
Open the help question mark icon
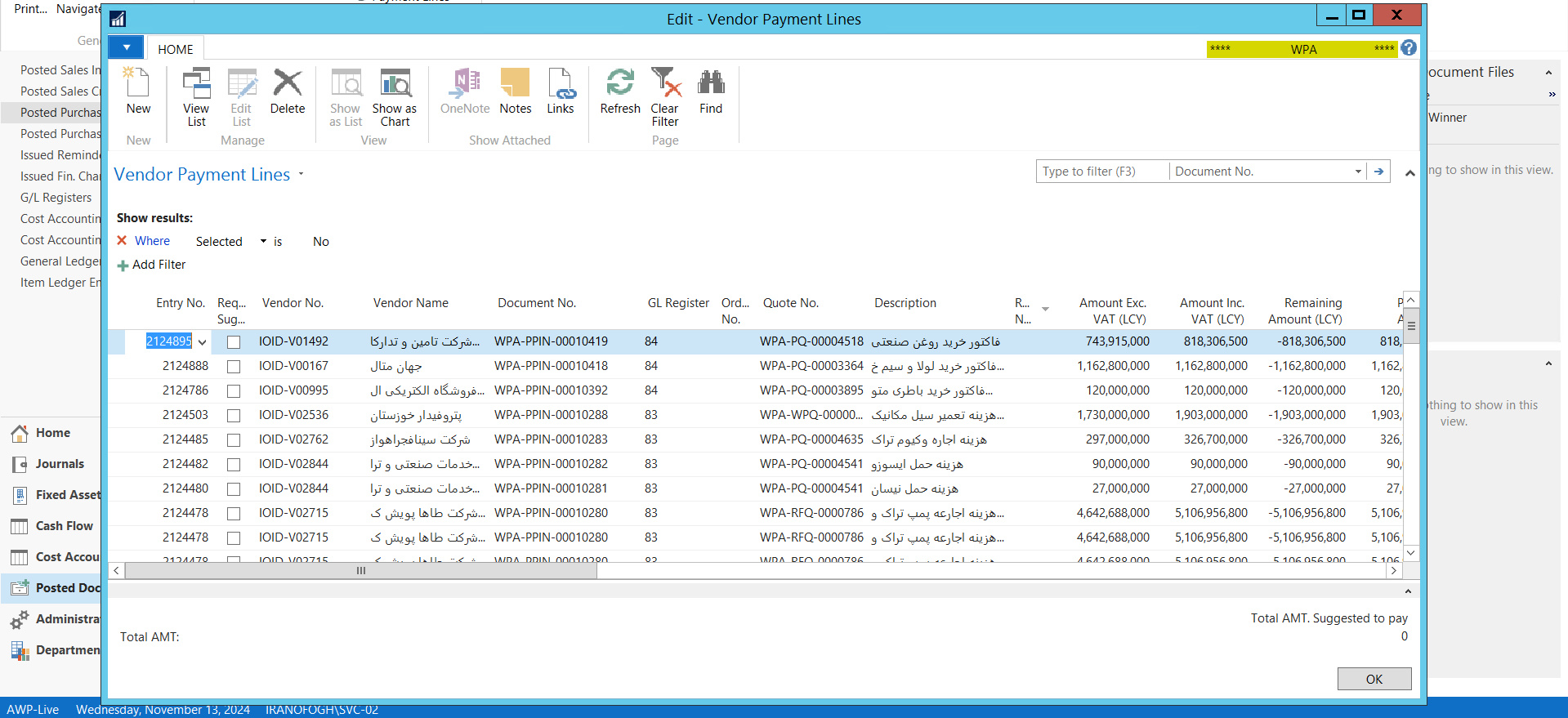pos(1409,48)
